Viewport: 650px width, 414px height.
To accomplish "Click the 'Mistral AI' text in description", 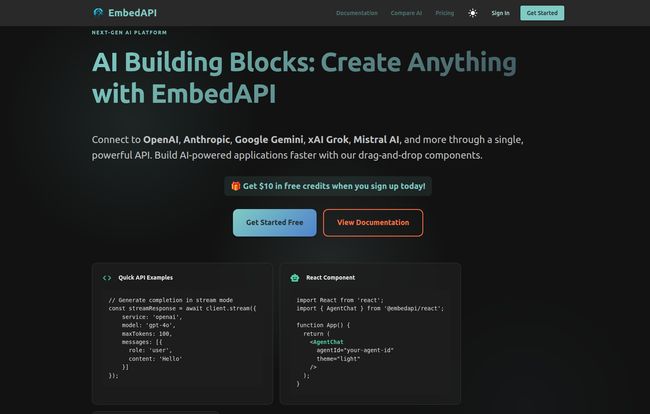I will (376, 140).
